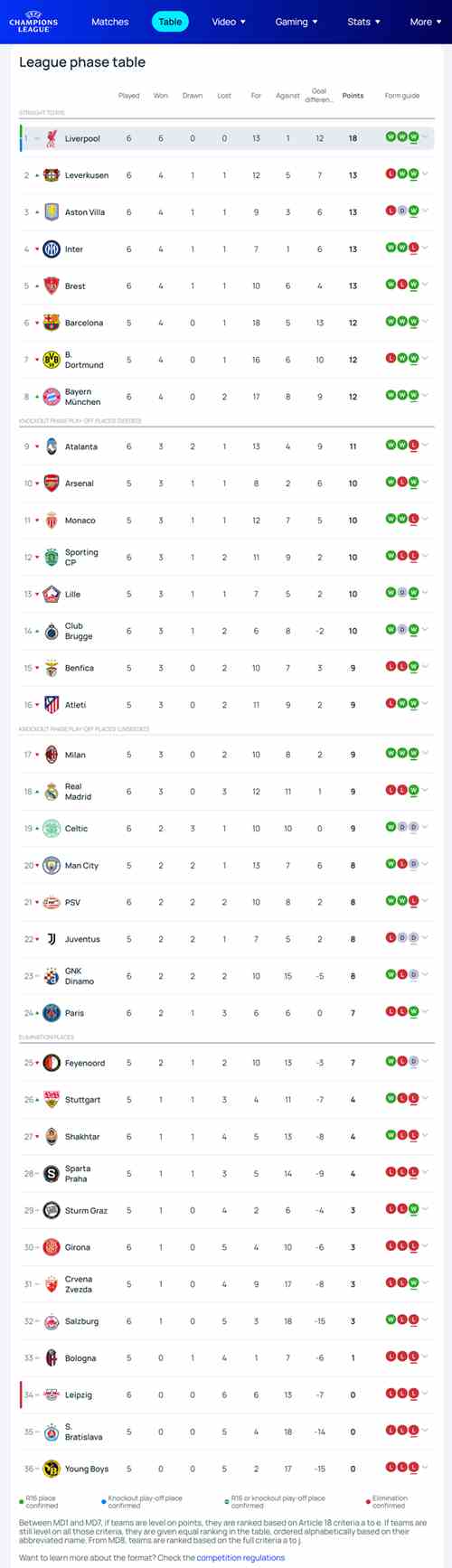Viewport: 452px width, 1568px height.
Task: Expand the Leipzig form guide chevron
Action: (425, 1394)
